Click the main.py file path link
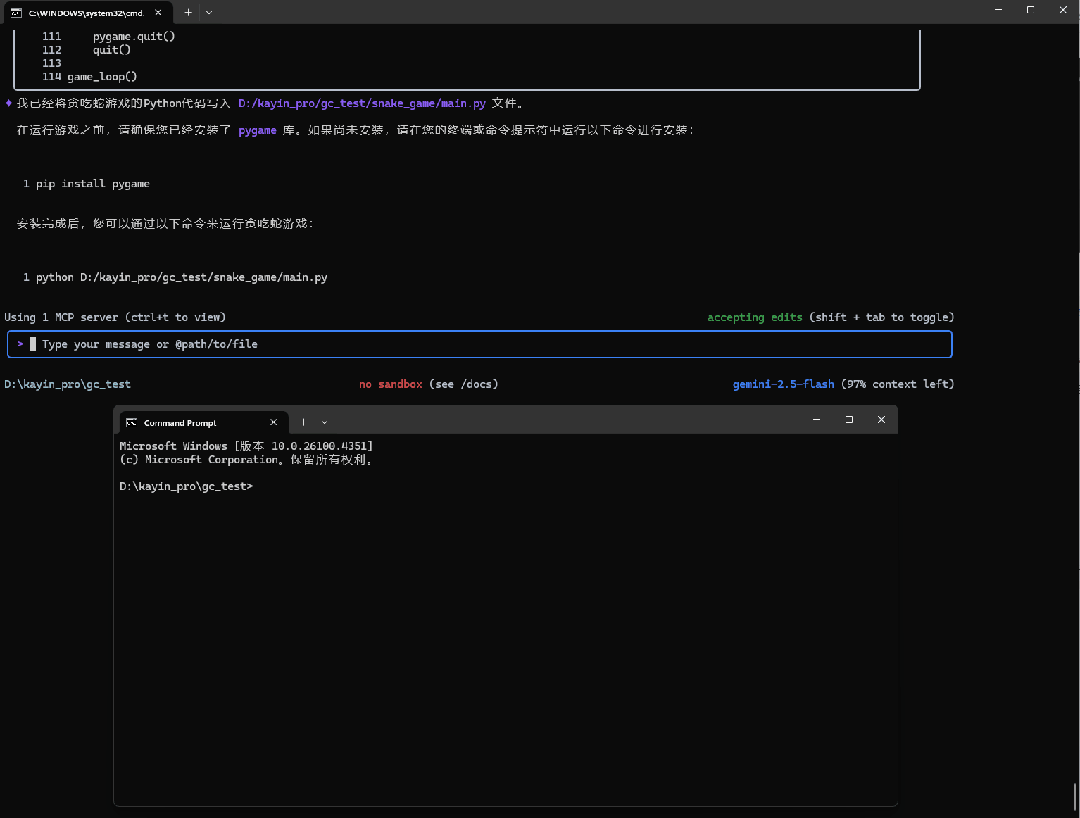The height and width of the screenshot is (818, 1080). pos(362,103)
